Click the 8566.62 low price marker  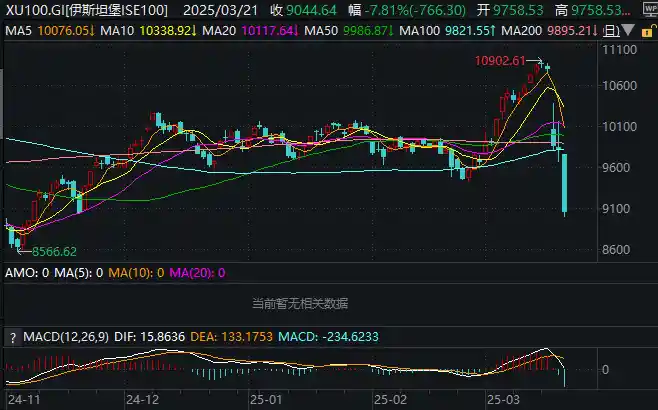(54, 251)
